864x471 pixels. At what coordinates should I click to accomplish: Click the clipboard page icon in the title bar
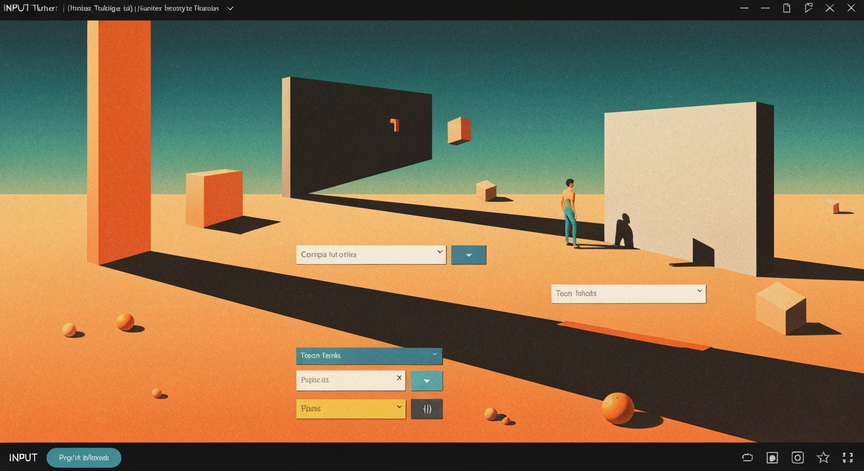coord(787,8)
